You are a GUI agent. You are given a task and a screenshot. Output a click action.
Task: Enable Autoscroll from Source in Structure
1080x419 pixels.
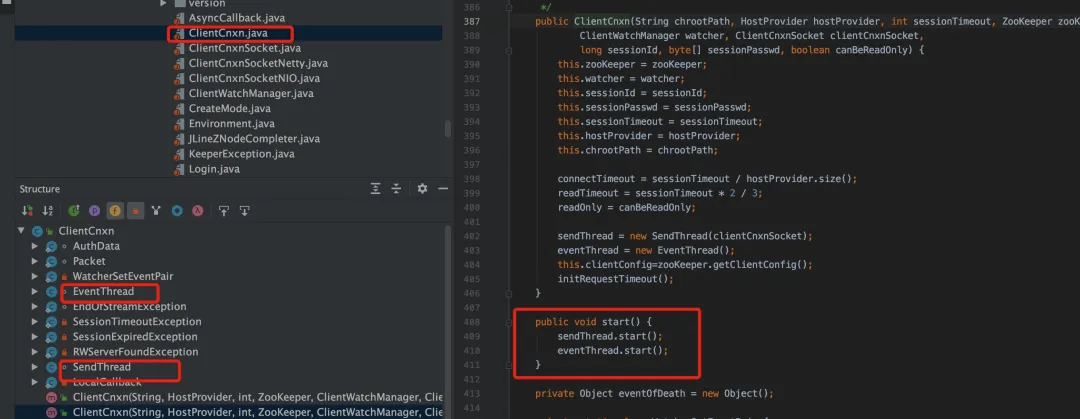click(245, 211)
